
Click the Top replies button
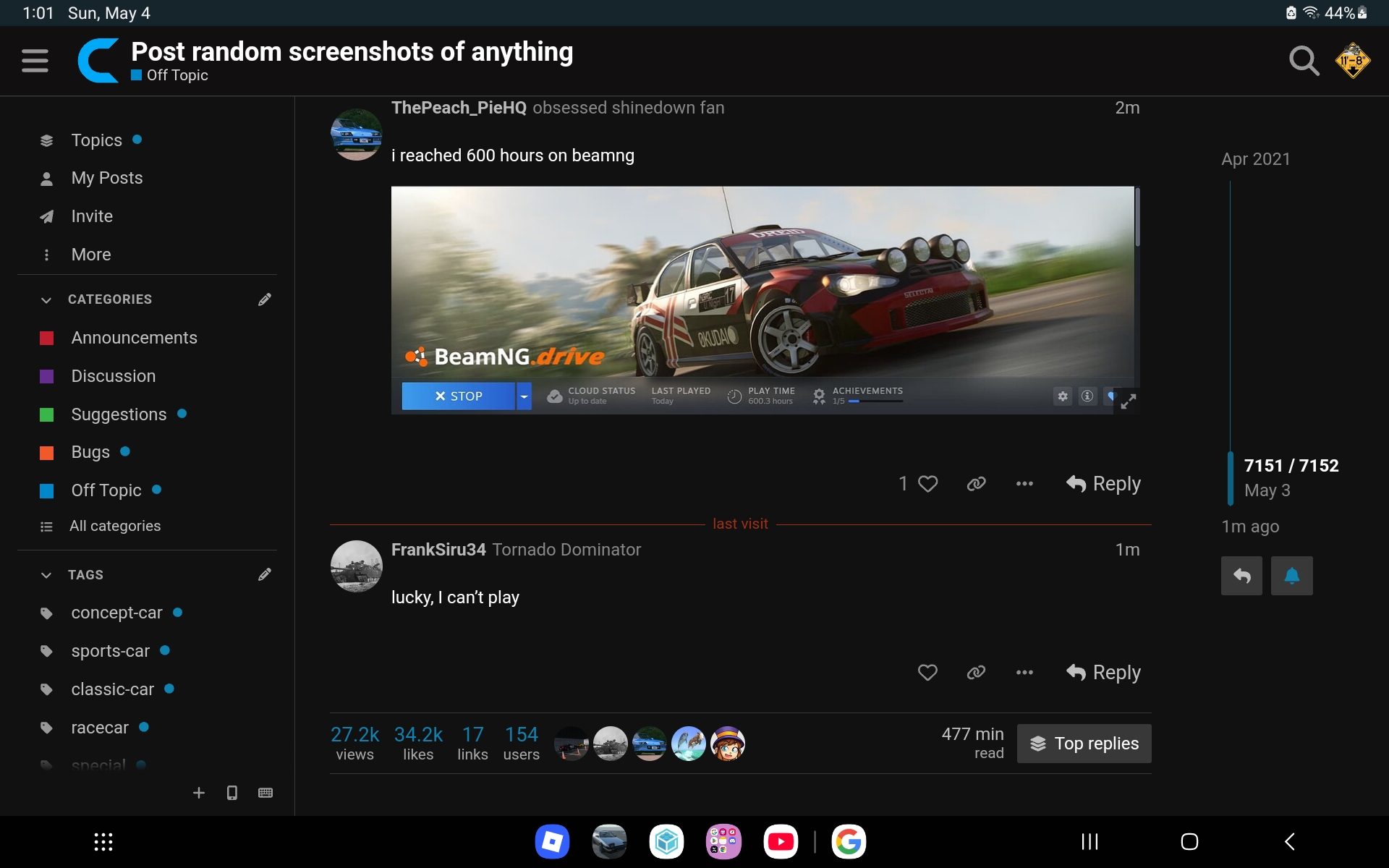pos(1084,744)
